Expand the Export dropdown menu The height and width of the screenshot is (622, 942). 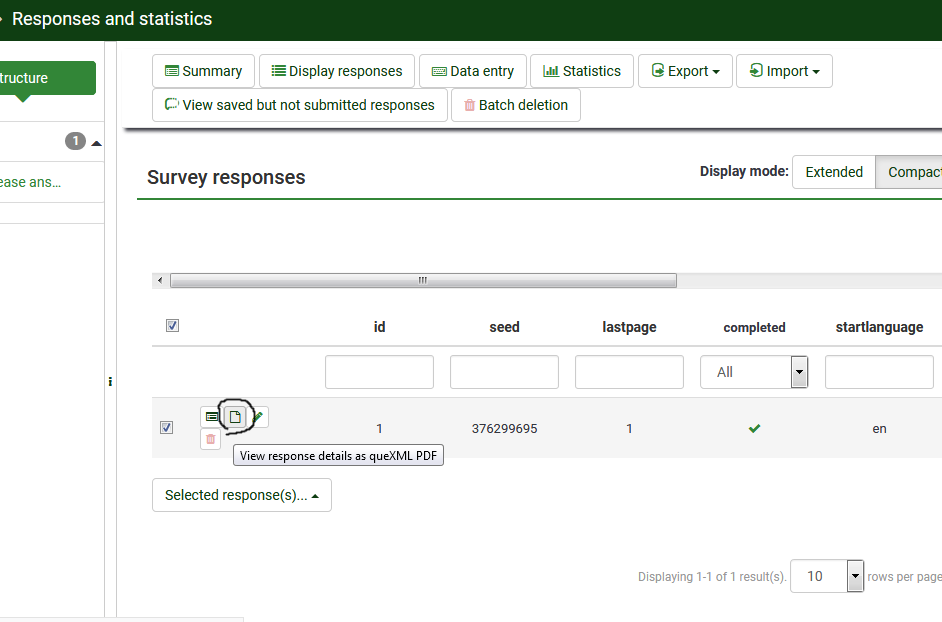[x=685, y=71]
